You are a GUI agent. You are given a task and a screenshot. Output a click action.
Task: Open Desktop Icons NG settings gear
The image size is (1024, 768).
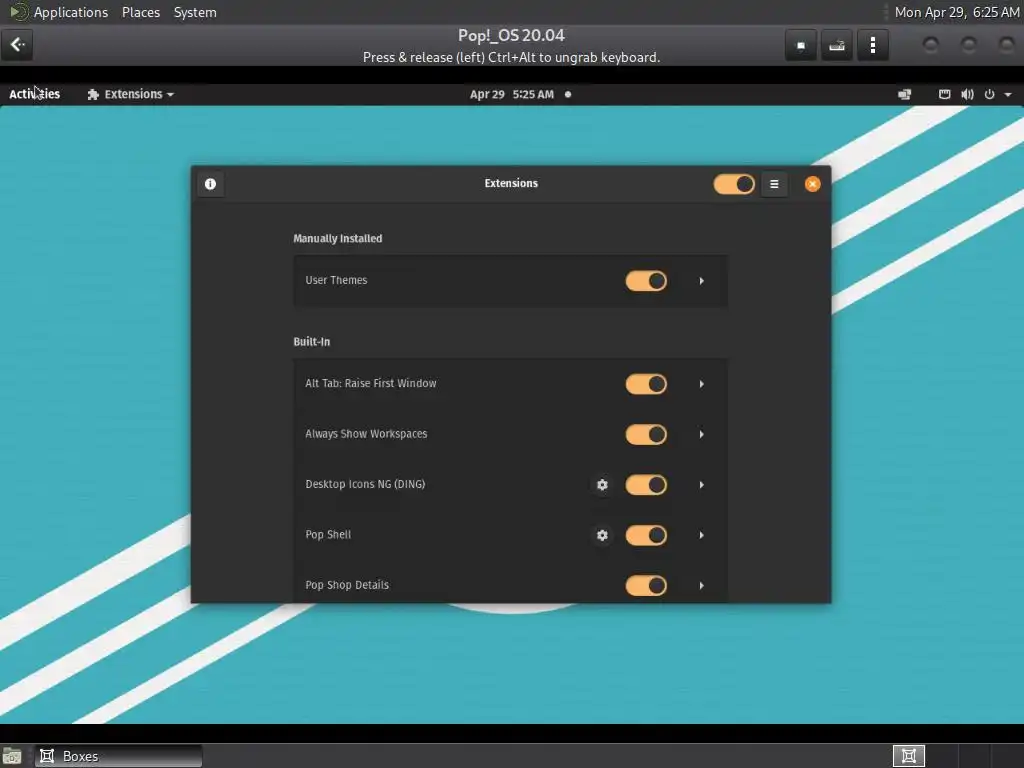[x=602, y=485]
